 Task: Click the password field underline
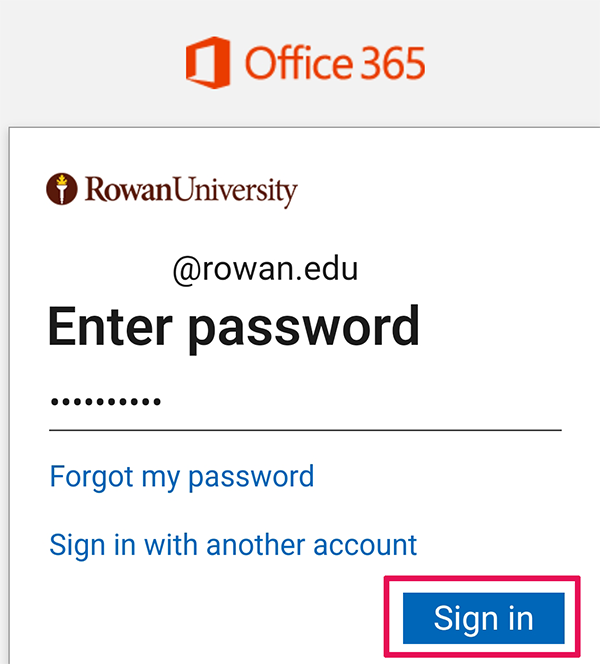305,430
